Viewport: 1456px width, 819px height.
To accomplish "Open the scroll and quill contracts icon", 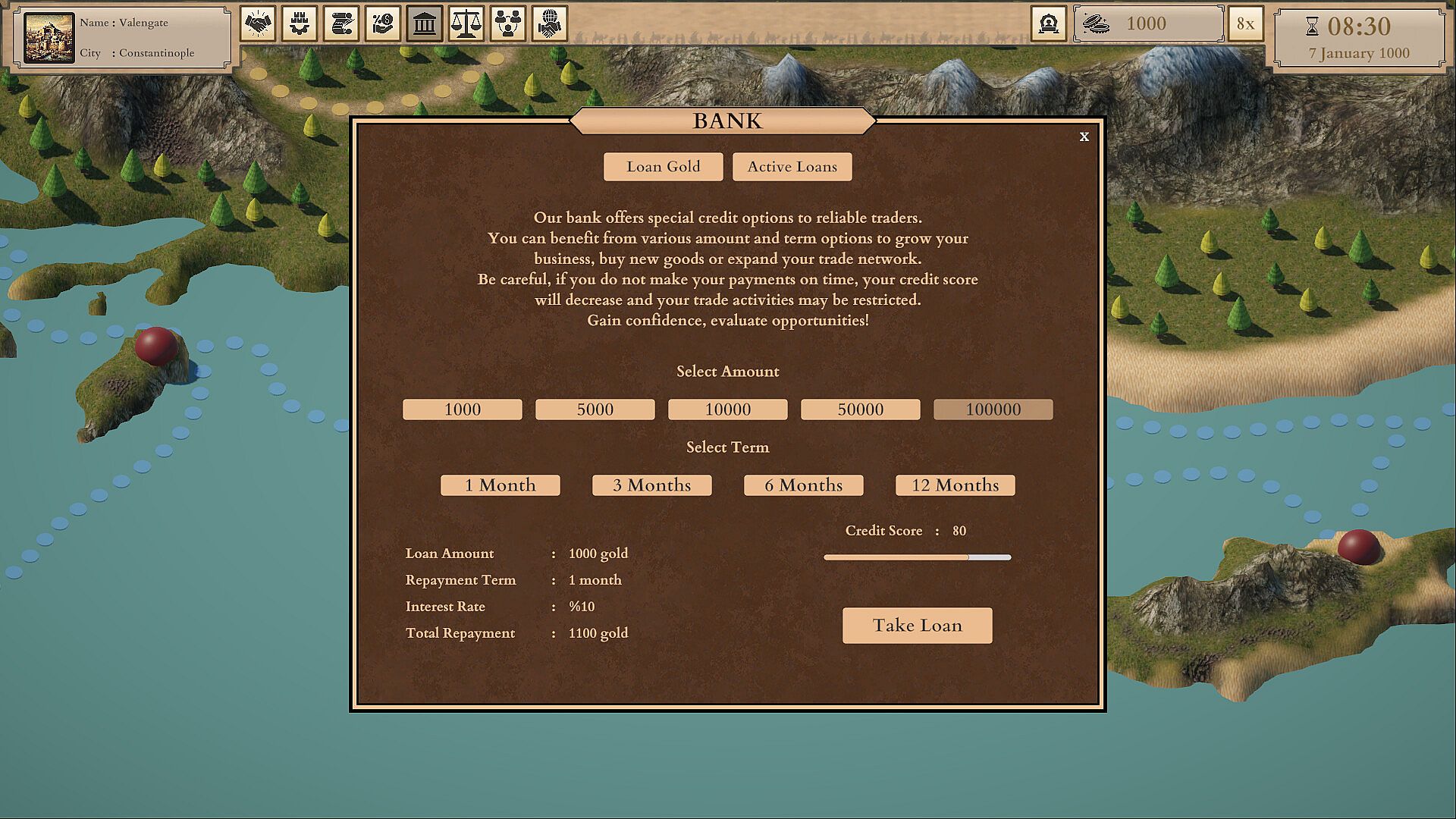I will (341, 24).
